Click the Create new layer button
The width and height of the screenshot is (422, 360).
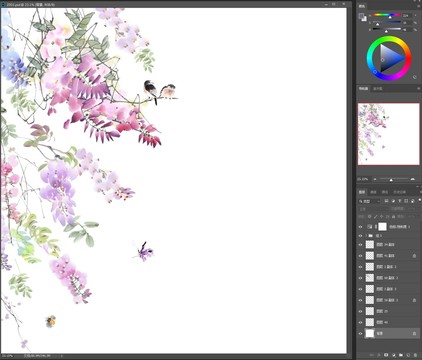coord(408,355)
